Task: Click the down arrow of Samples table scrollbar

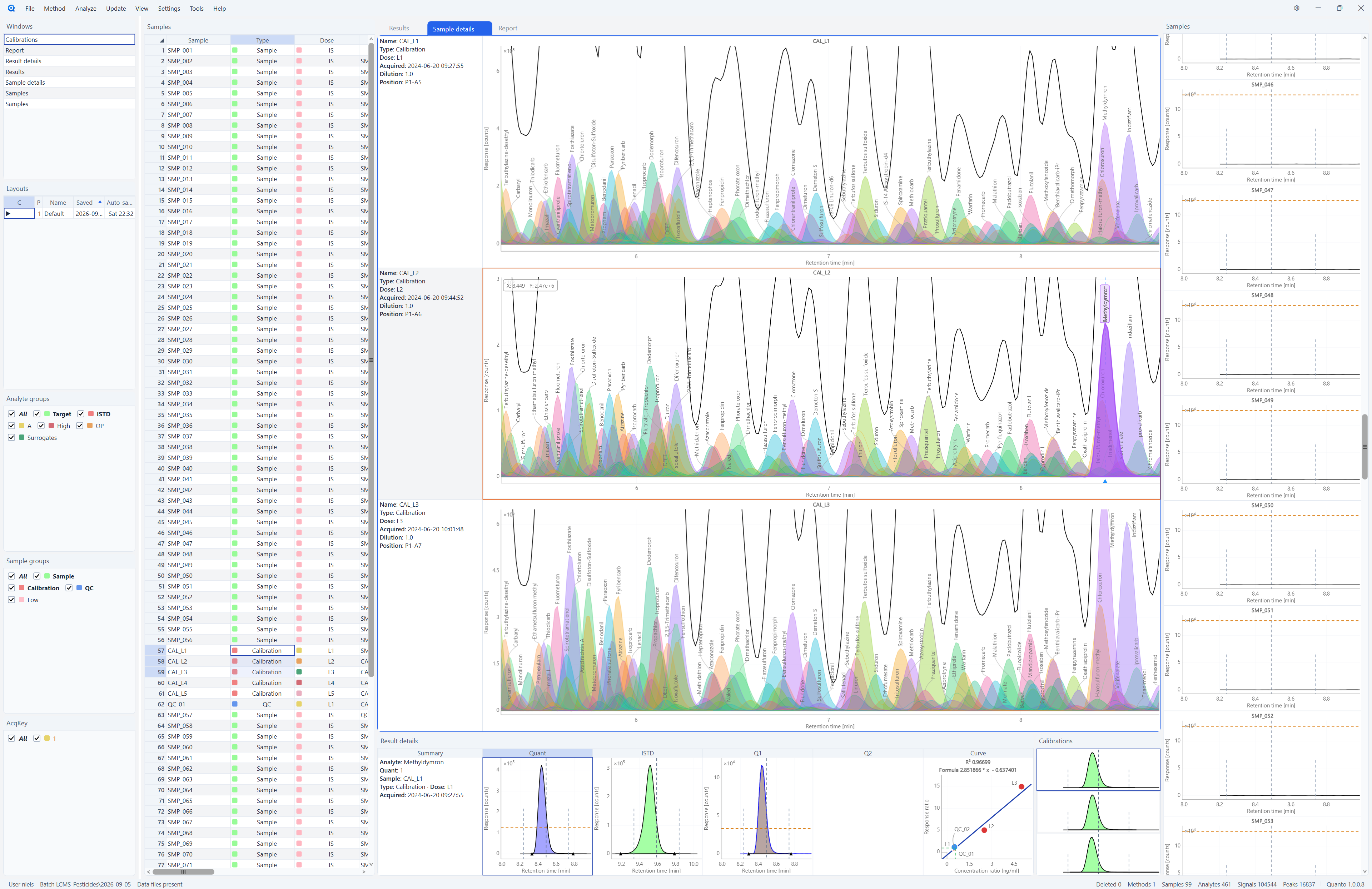Action: coord(371,864)
